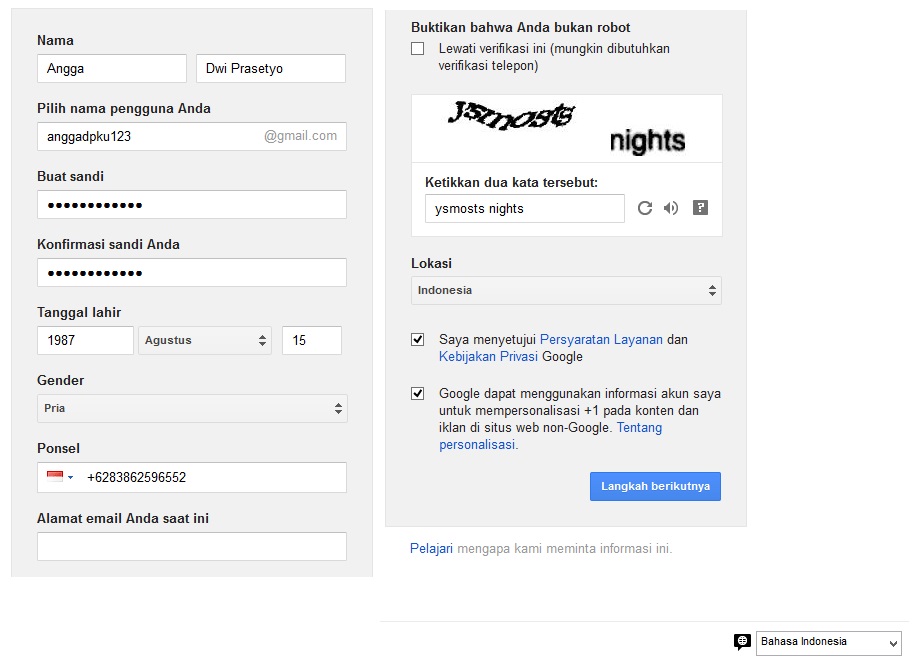The image size is (914, 658).
Task: Open the Lokasi country dropdown
Action: tap(566, 290)
